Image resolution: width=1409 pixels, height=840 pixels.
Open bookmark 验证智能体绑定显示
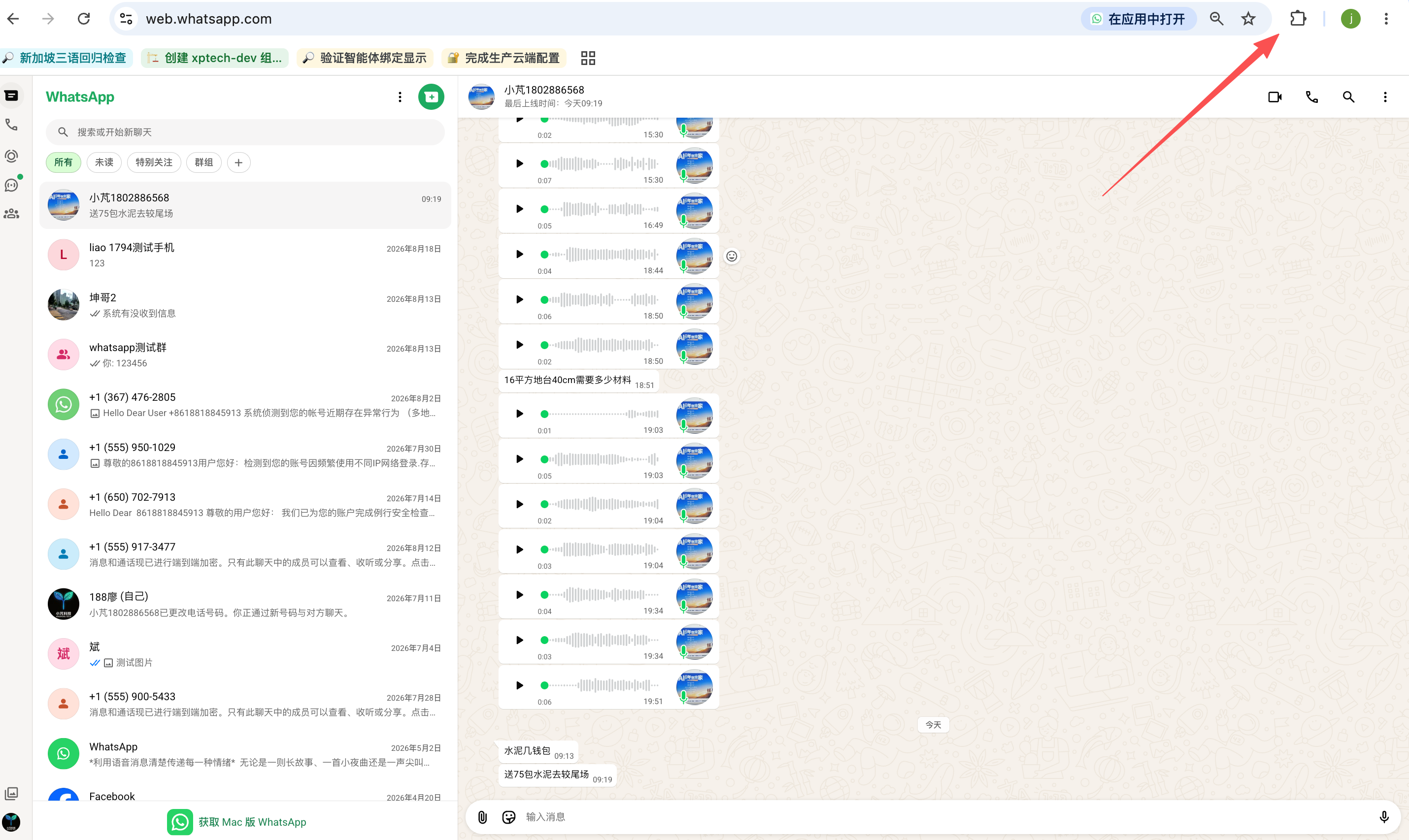coord(365,58)
